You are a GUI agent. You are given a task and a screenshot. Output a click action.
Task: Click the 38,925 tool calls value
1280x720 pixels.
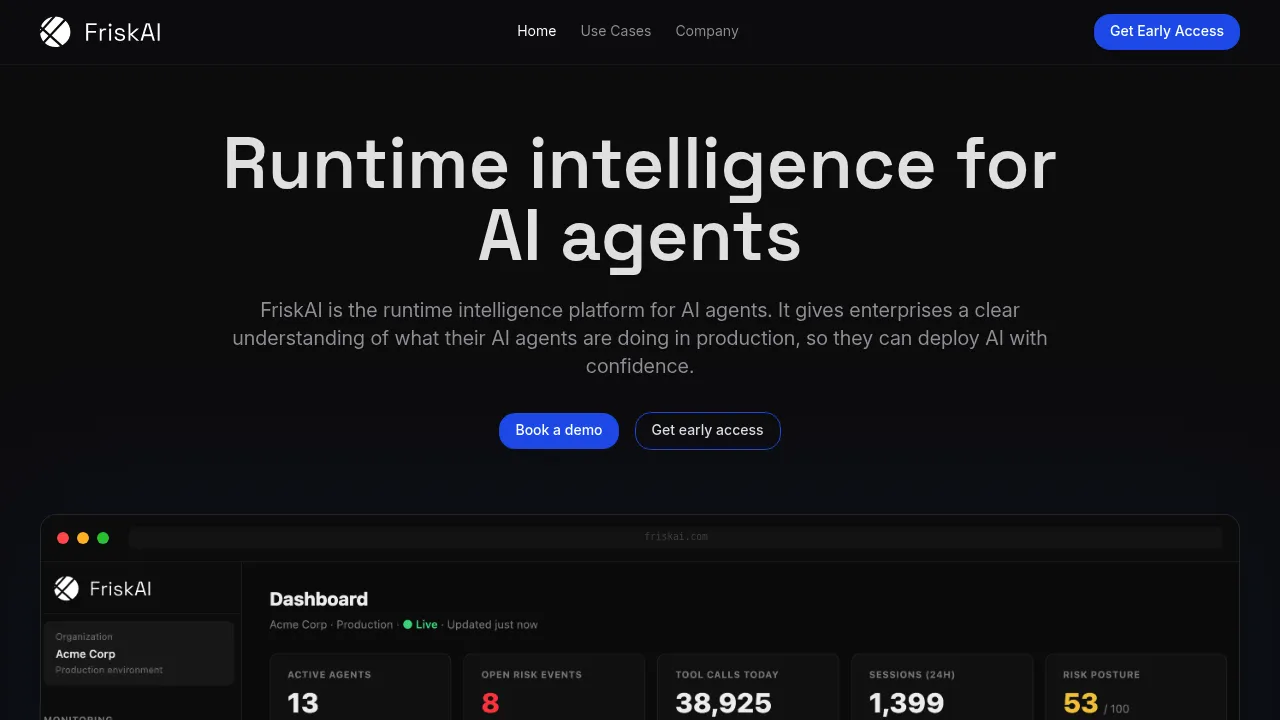(724, 703)
